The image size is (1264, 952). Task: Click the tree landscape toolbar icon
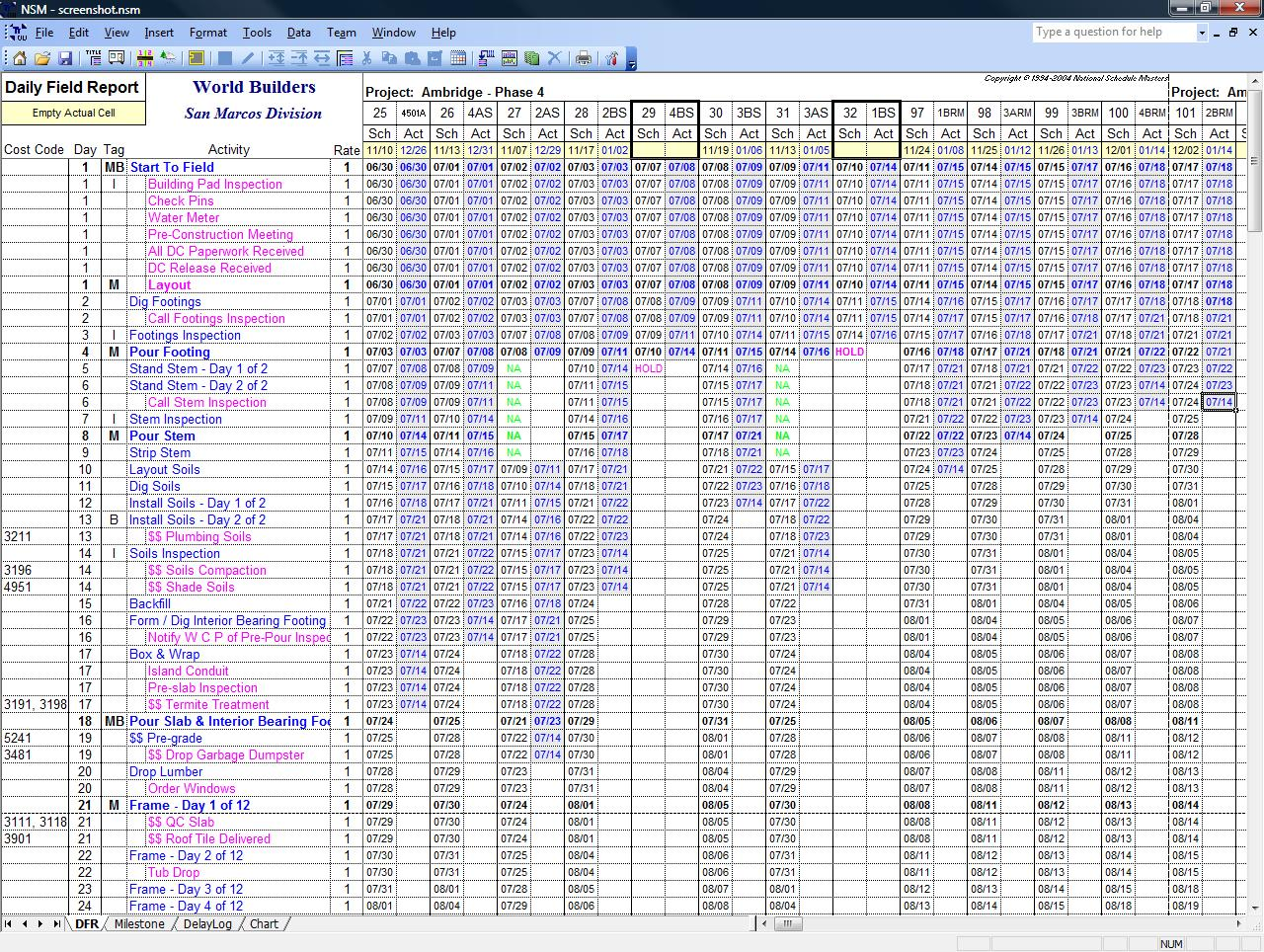point(168,58)
